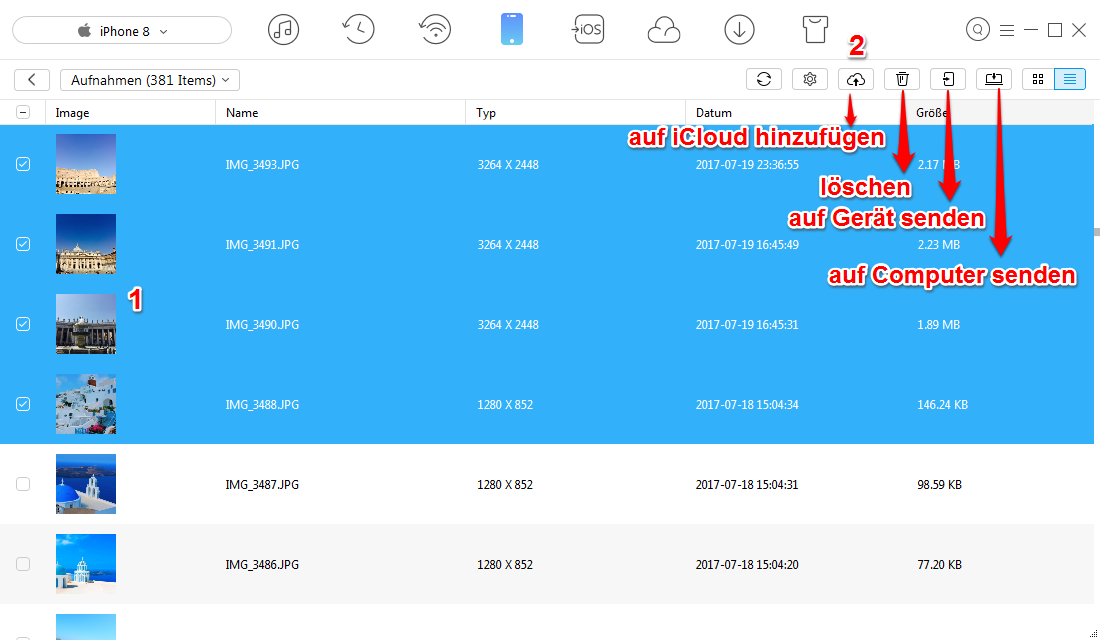Open the music library icon
1100x640 pixels.
tap(283, 30)
